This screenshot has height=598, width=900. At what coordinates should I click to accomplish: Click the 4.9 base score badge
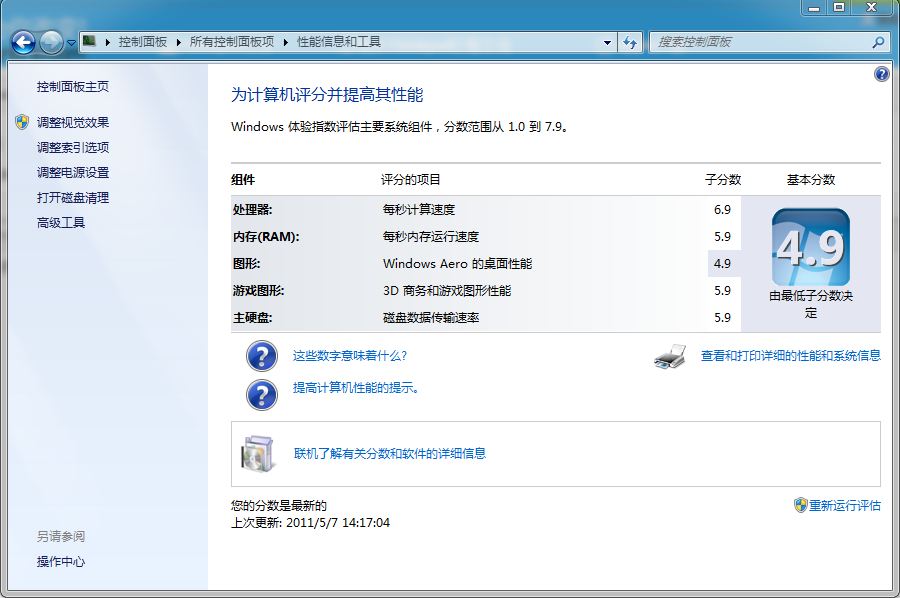(810, 247)
